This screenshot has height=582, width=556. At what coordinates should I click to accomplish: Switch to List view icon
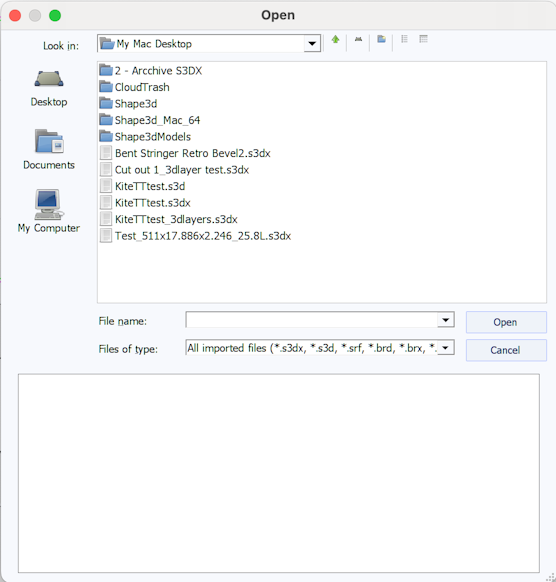404,39
